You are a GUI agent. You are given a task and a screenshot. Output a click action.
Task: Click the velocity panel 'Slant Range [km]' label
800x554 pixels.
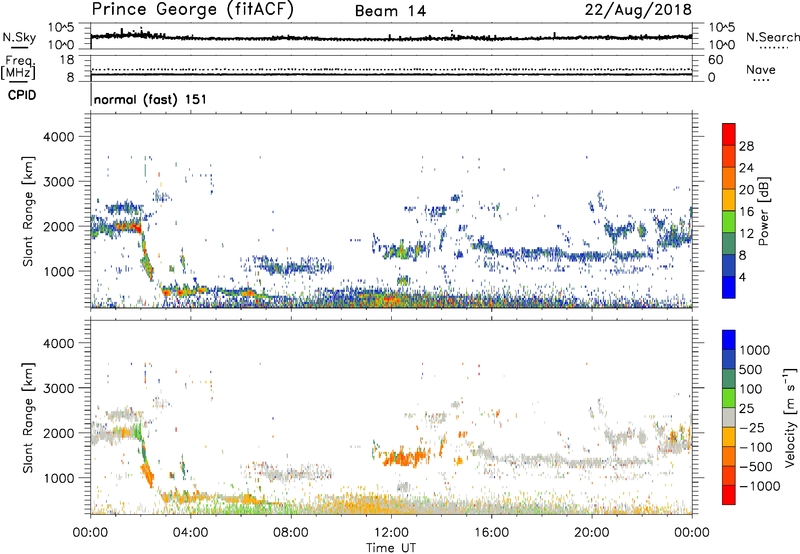coord(28,417)
